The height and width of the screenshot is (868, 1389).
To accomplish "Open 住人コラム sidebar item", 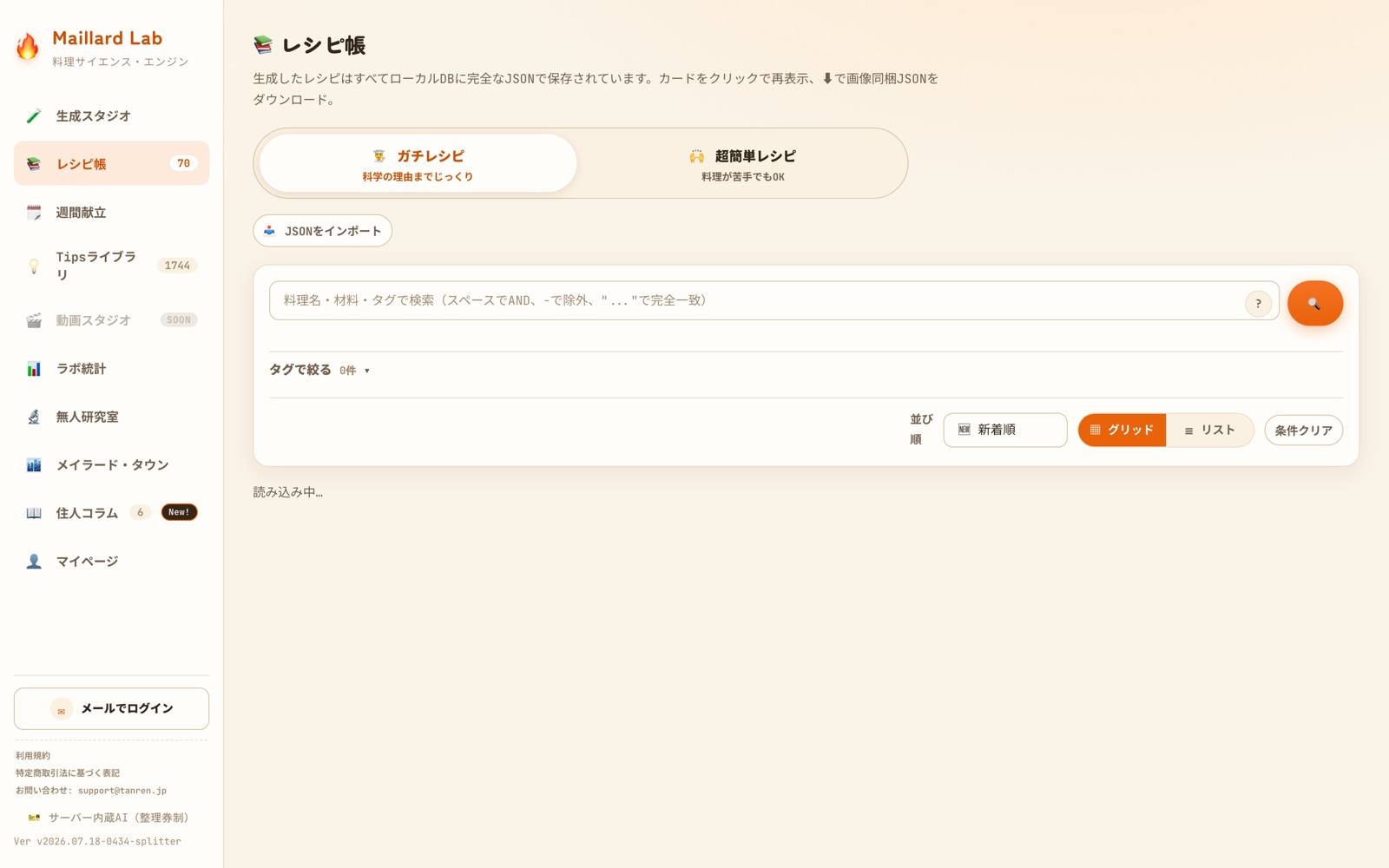I will (x=111, y=513).
